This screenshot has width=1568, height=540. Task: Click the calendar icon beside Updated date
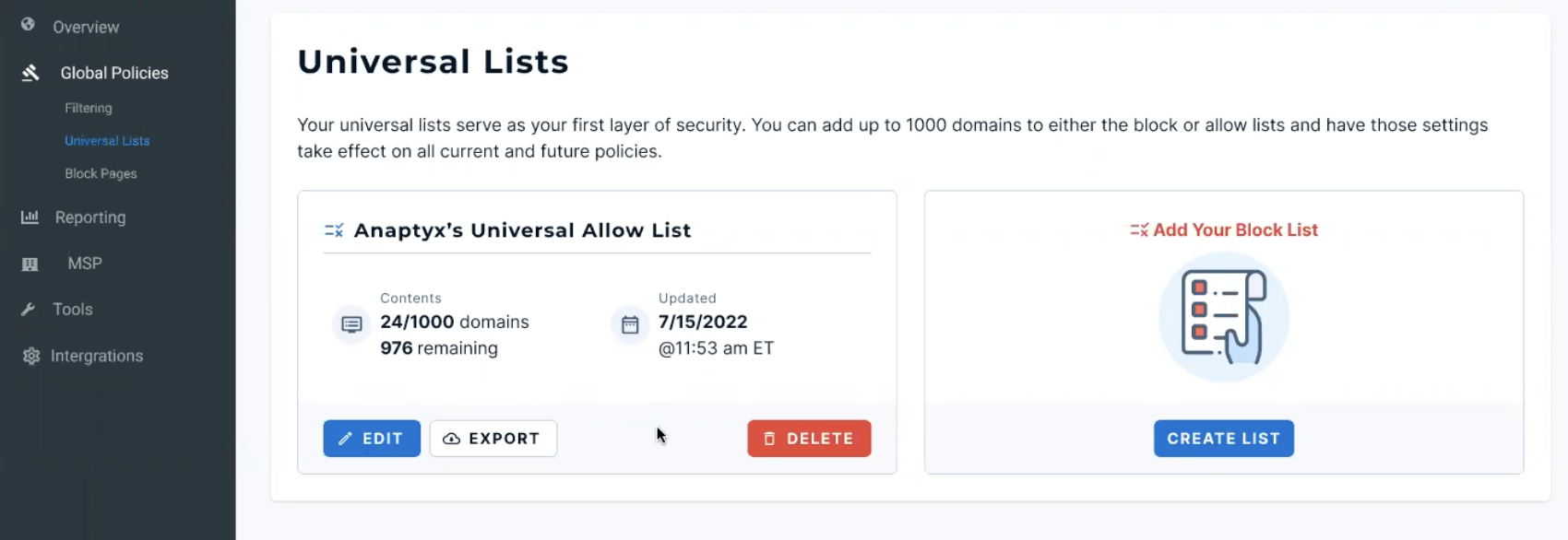point(630,324)
